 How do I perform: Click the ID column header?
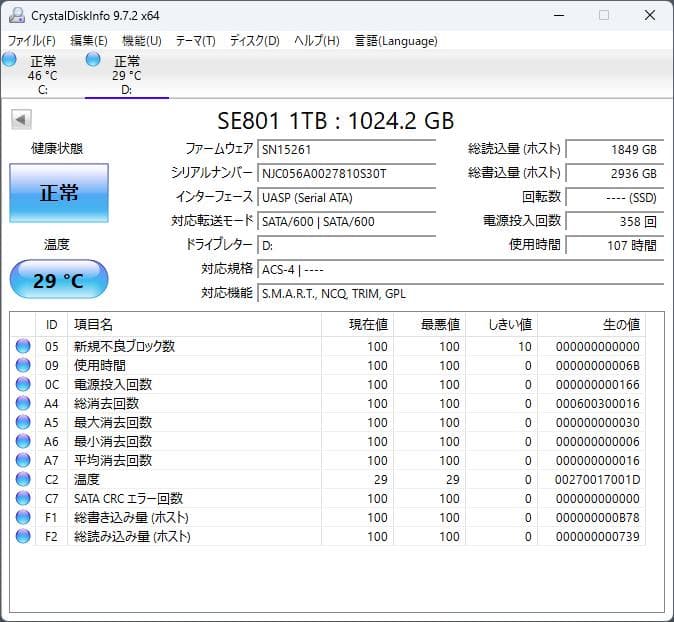tap(51, 324)
